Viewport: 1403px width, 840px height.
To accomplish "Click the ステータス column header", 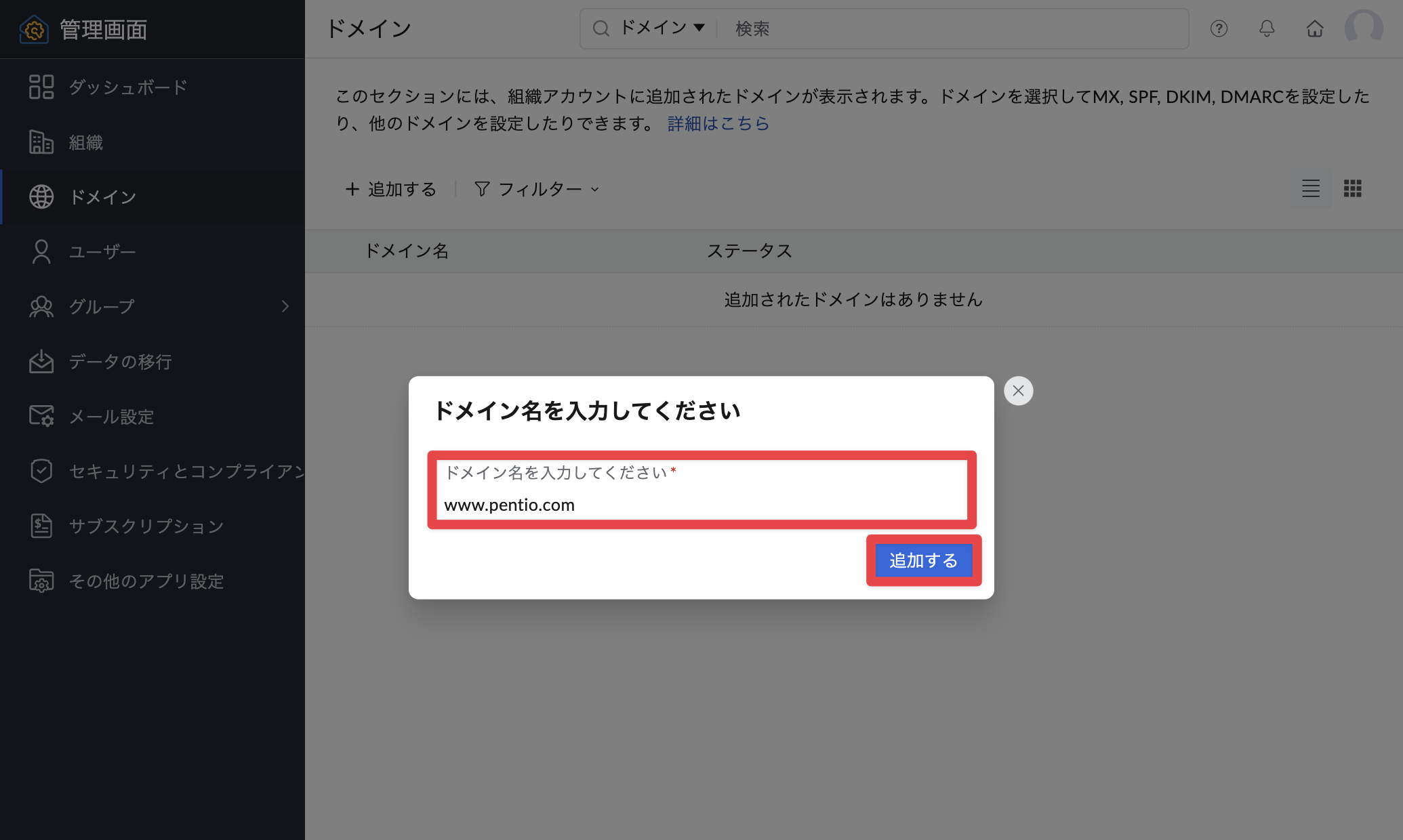I will (x=750, y=251).
